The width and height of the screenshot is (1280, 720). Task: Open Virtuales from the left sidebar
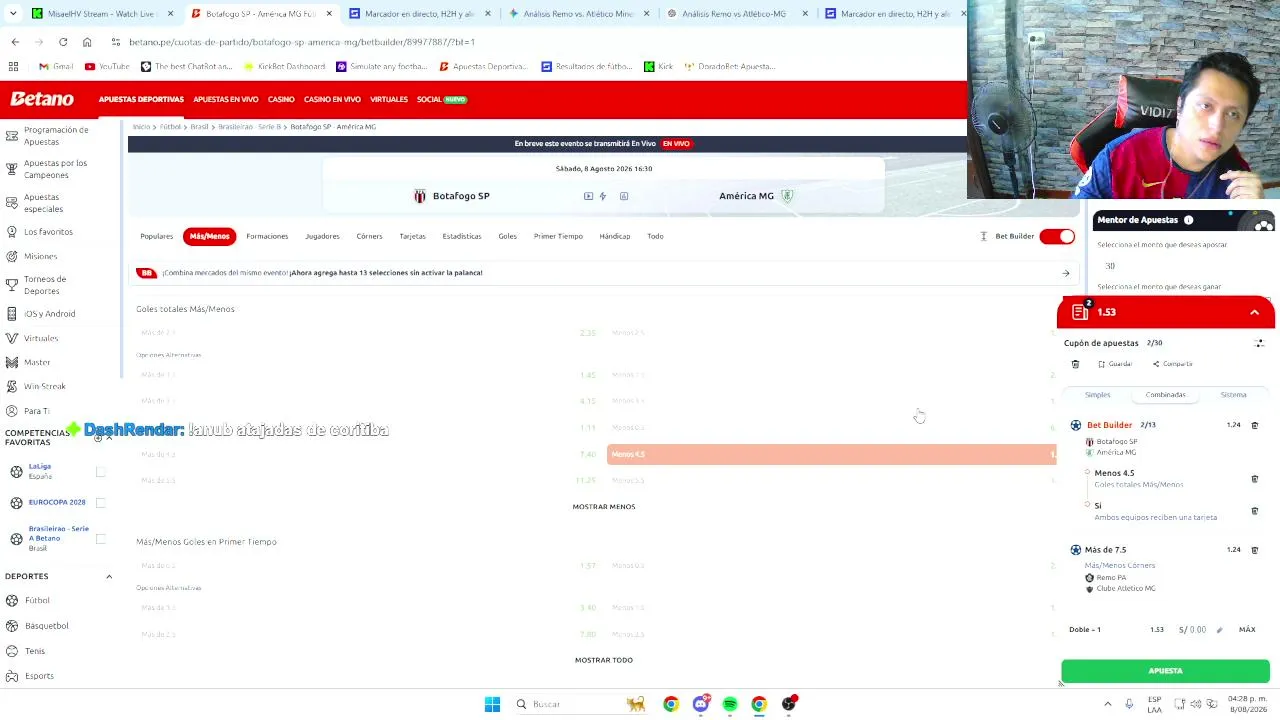(x=41, y=338)
